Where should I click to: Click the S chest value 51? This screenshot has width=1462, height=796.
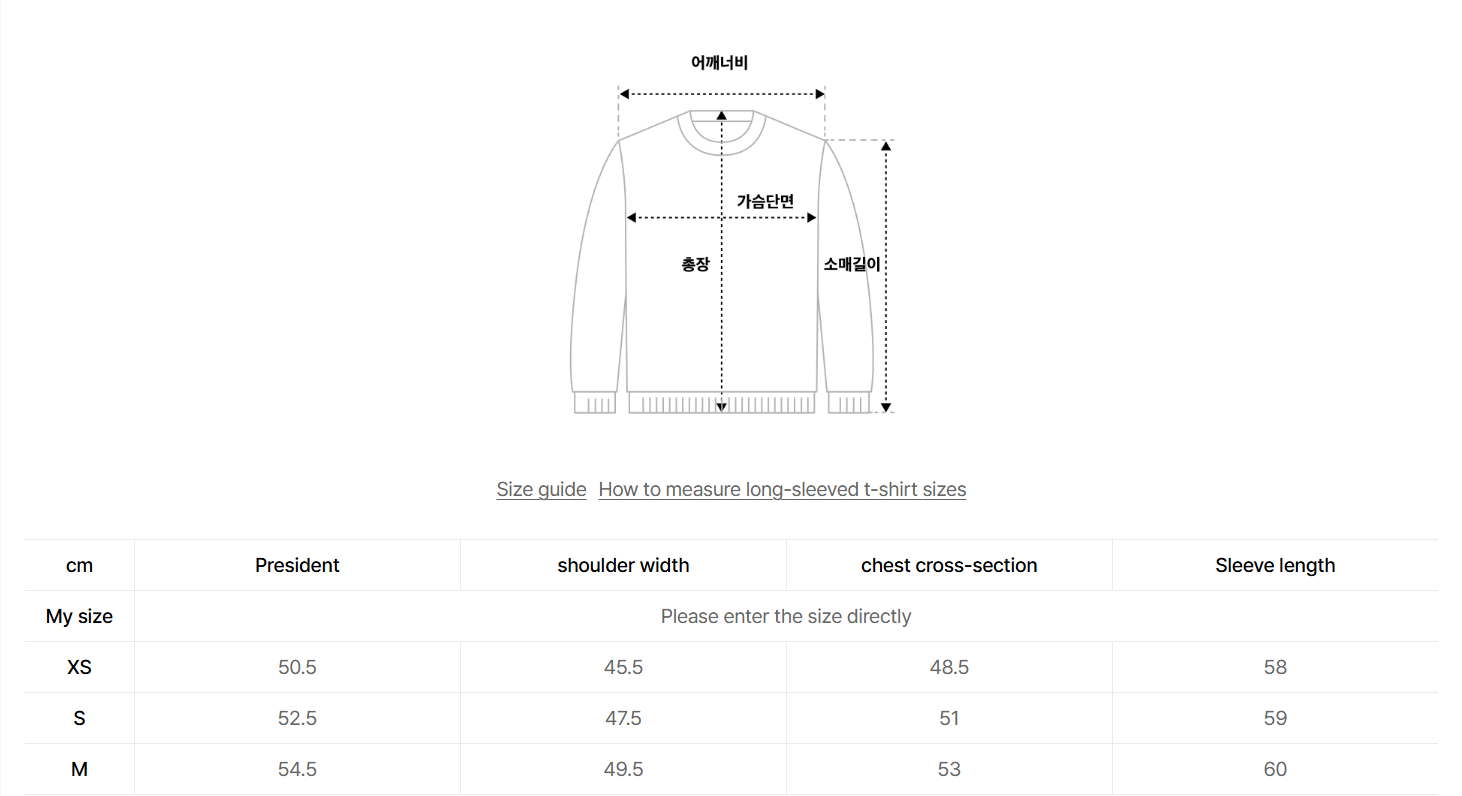point(949,718)
